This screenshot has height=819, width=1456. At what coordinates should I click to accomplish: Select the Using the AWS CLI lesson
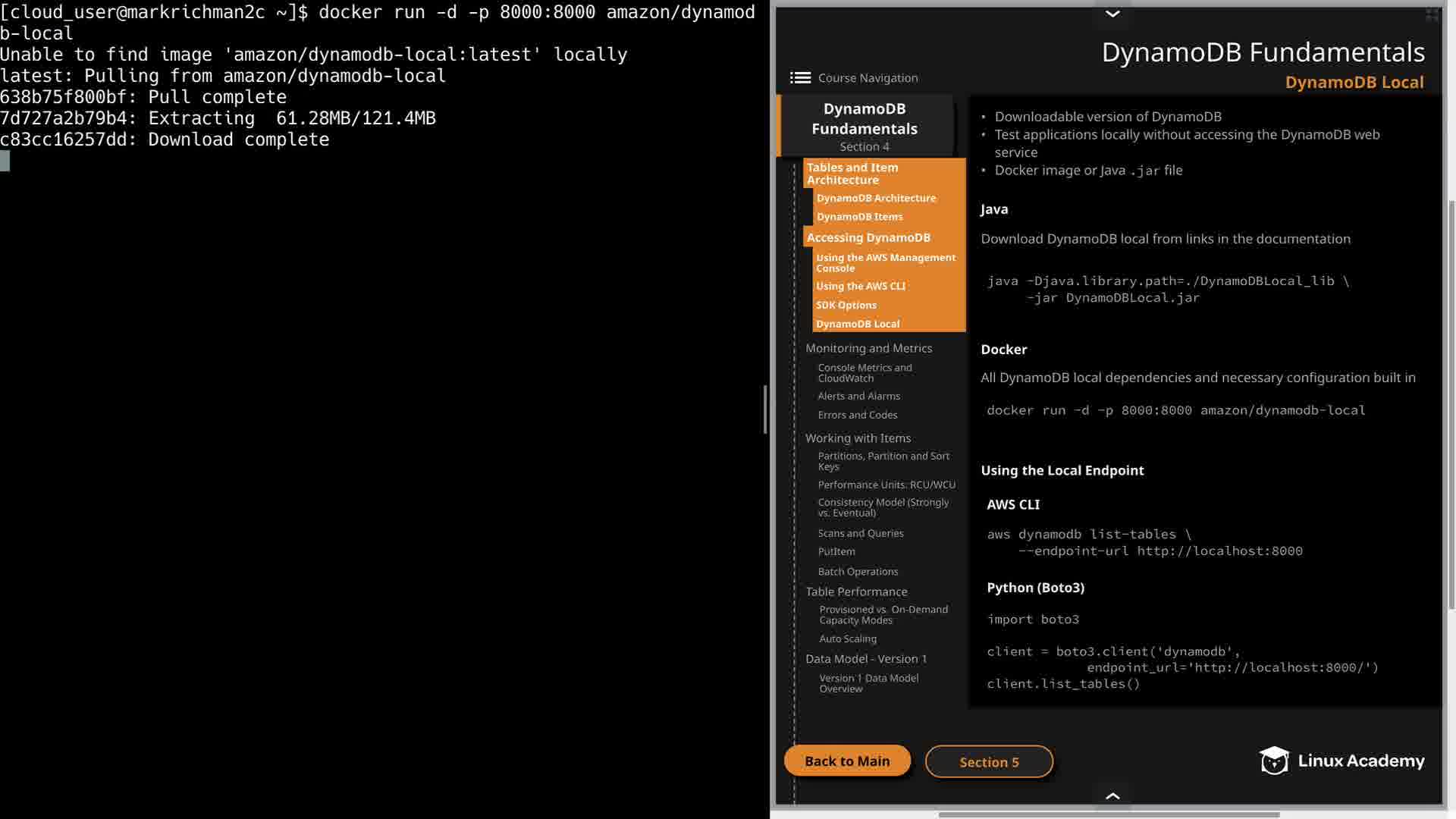861,287
